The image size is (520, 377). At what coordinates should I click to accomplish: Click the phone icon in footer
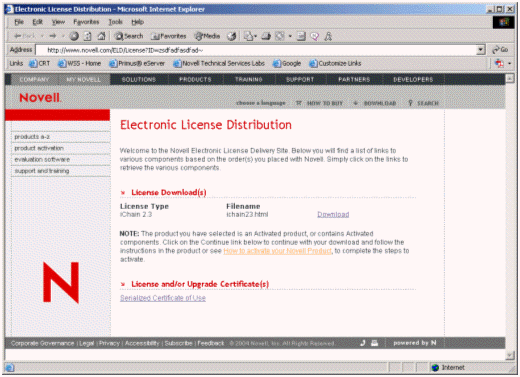363,343
